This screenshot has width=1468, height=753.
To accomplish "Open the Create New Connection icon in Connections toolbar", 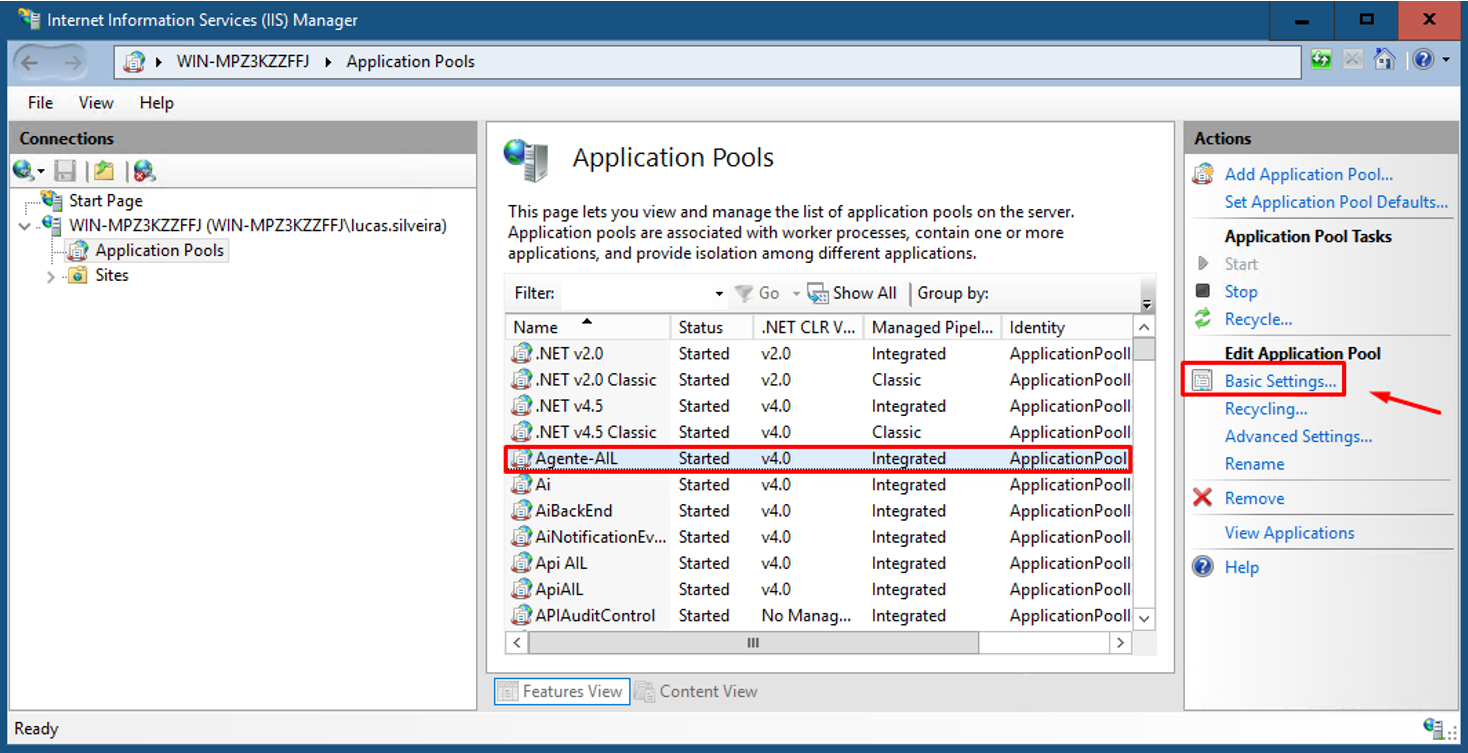I will click(x=24, y=171).
